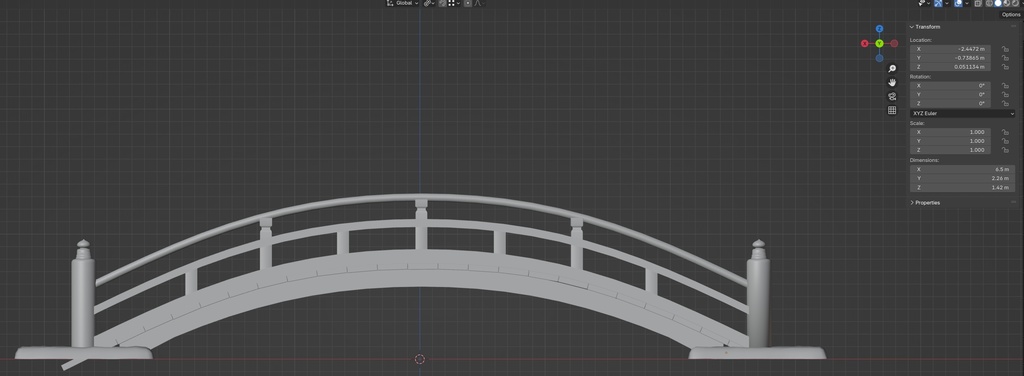Click the Location Z value field
This screenshot has height=376, width=1024.
point(950,67)
